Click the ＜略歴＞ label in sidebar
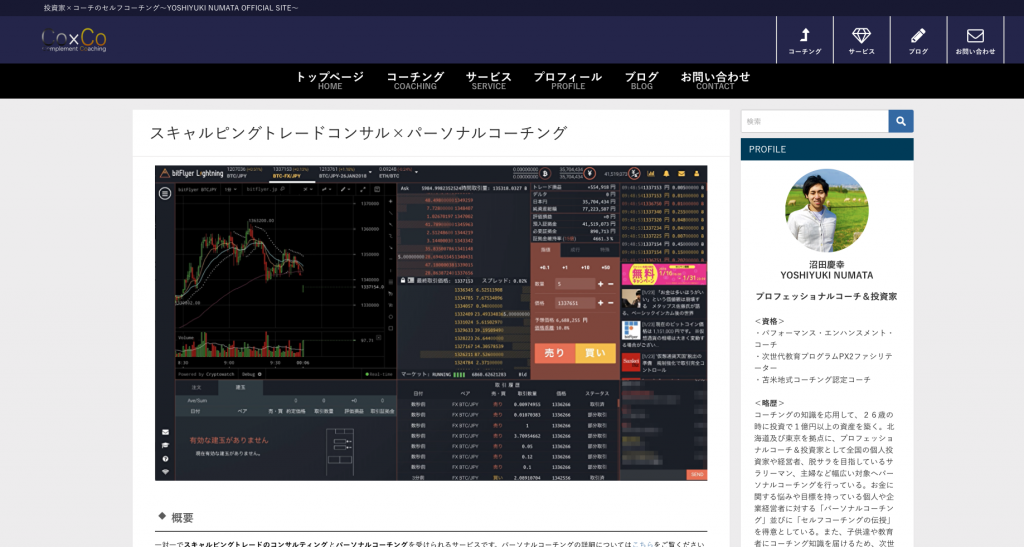The image size is (1024, 547). [769, 403]
